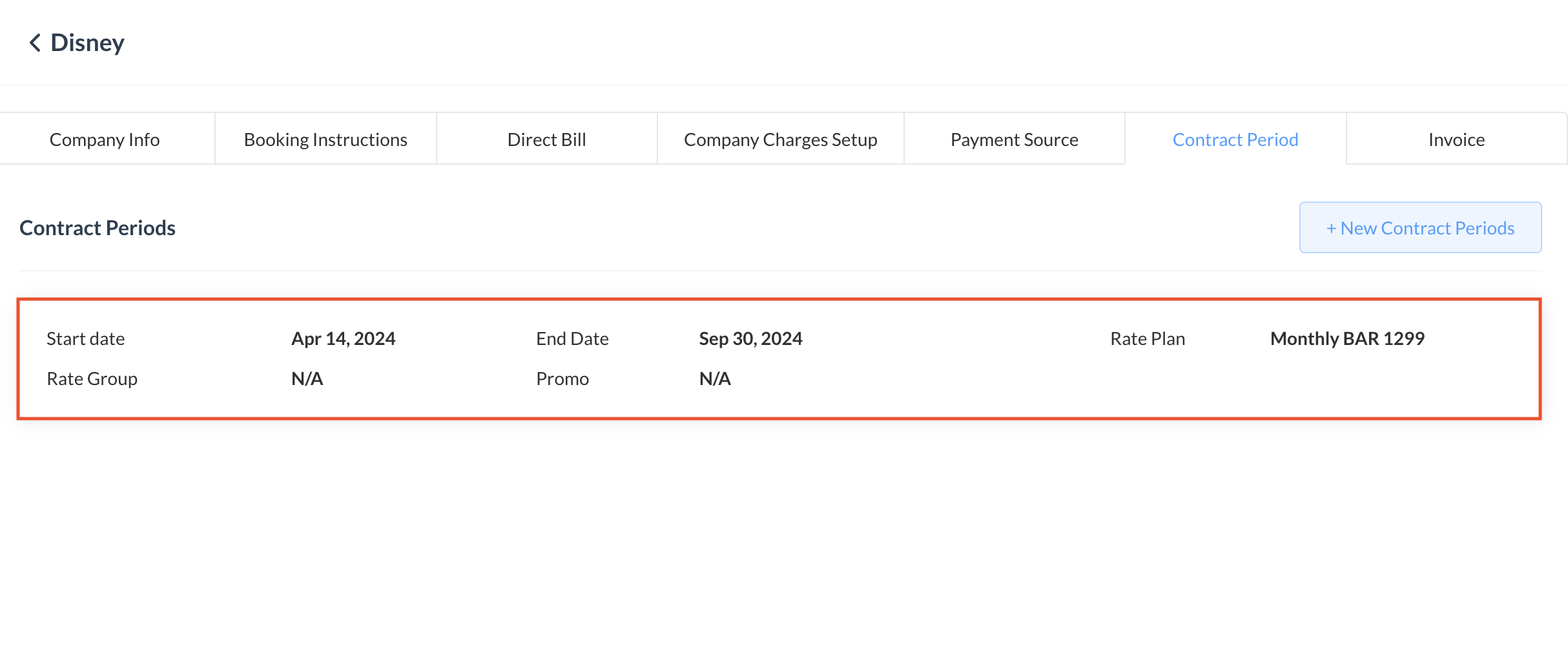Image resolution: width=1568 pixels, height=668 pixels.
Task: Click the Contract Periods section heading
Action: (98, 228)
